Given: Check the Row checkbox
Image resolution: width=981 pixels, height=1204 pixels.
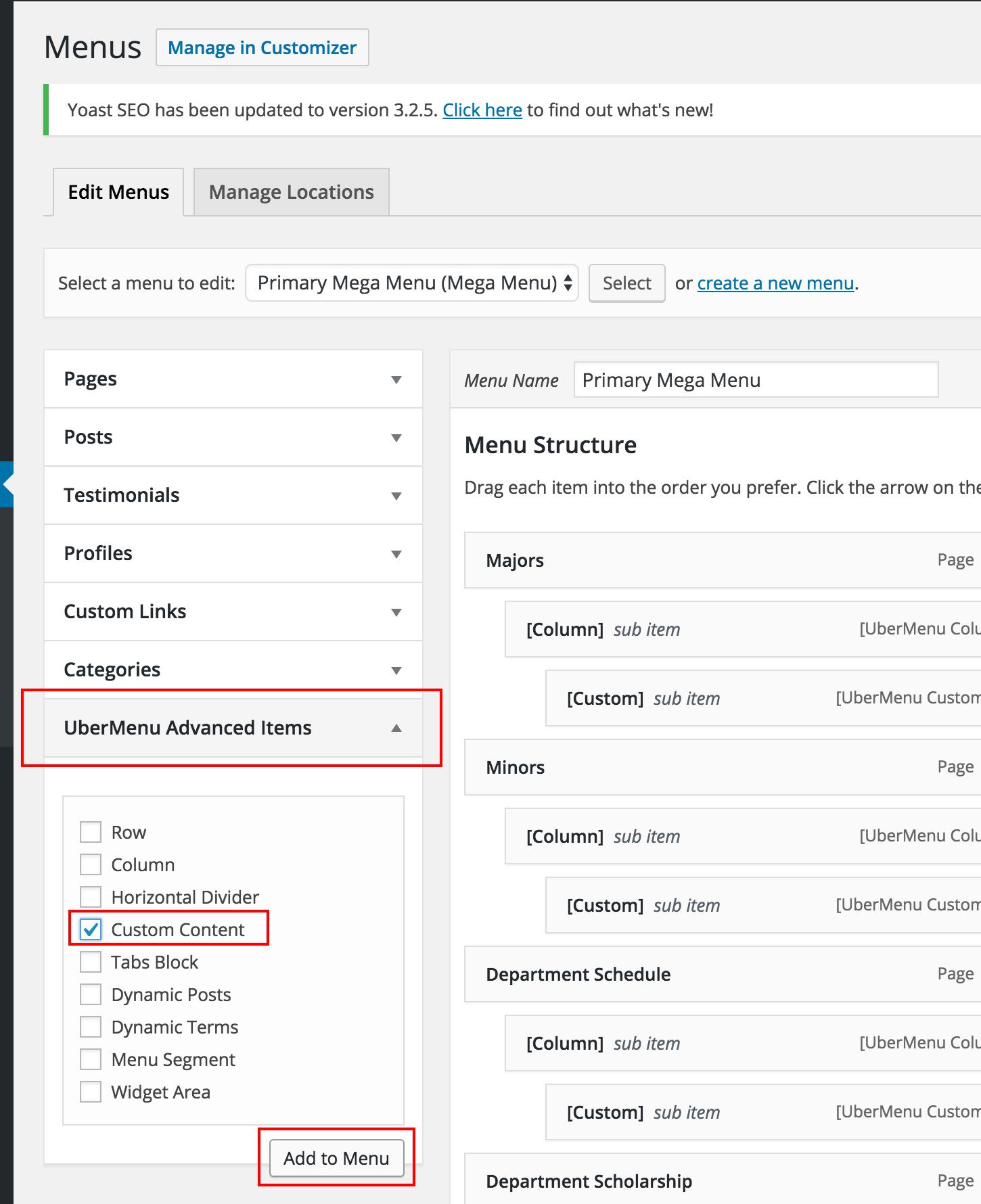Looking at the screenshot, I should 91,832.
